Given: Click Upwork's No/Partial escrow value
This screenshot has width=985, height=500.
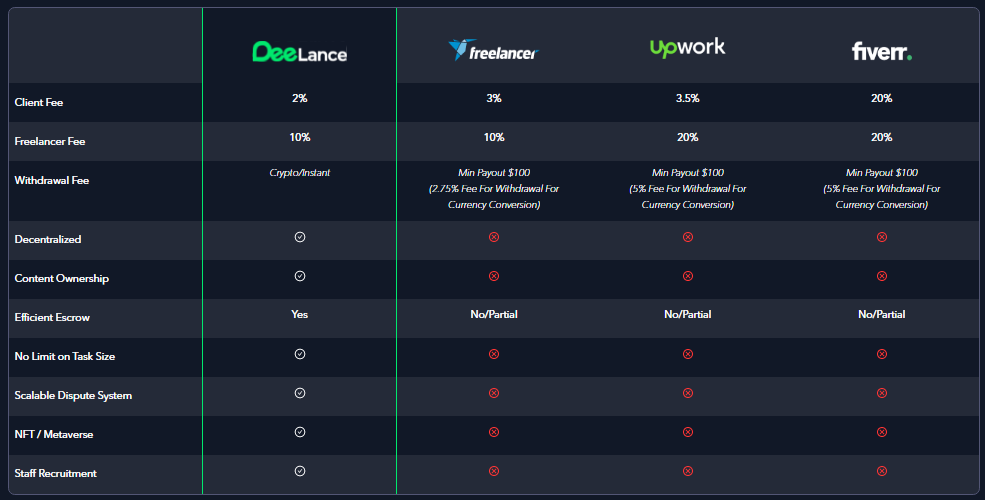Looking at the screenshot, I should click(688, 314).
